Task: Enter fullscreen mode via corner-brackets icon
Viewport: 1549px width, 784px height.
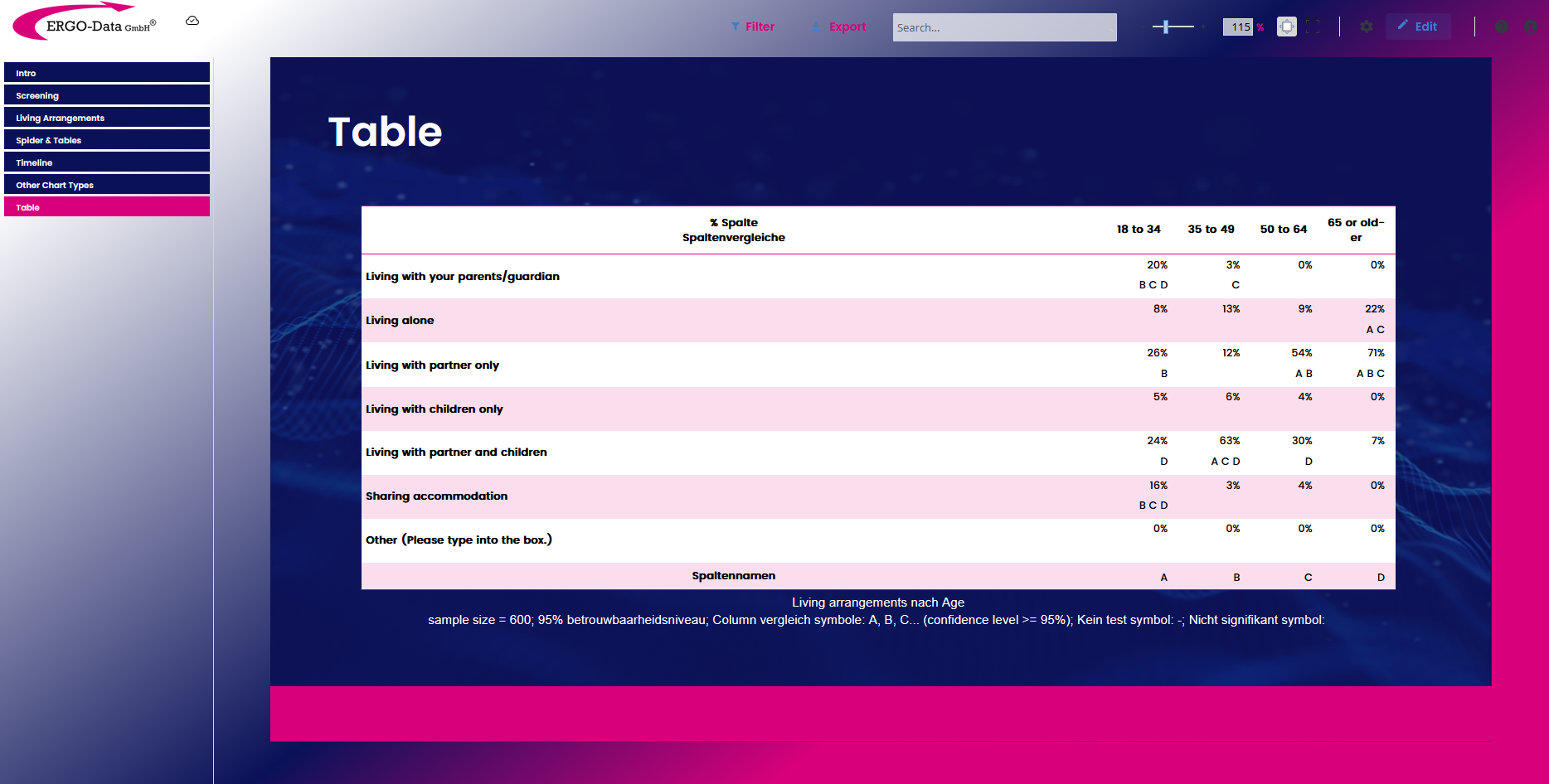Action: (x=1313, y=27)
